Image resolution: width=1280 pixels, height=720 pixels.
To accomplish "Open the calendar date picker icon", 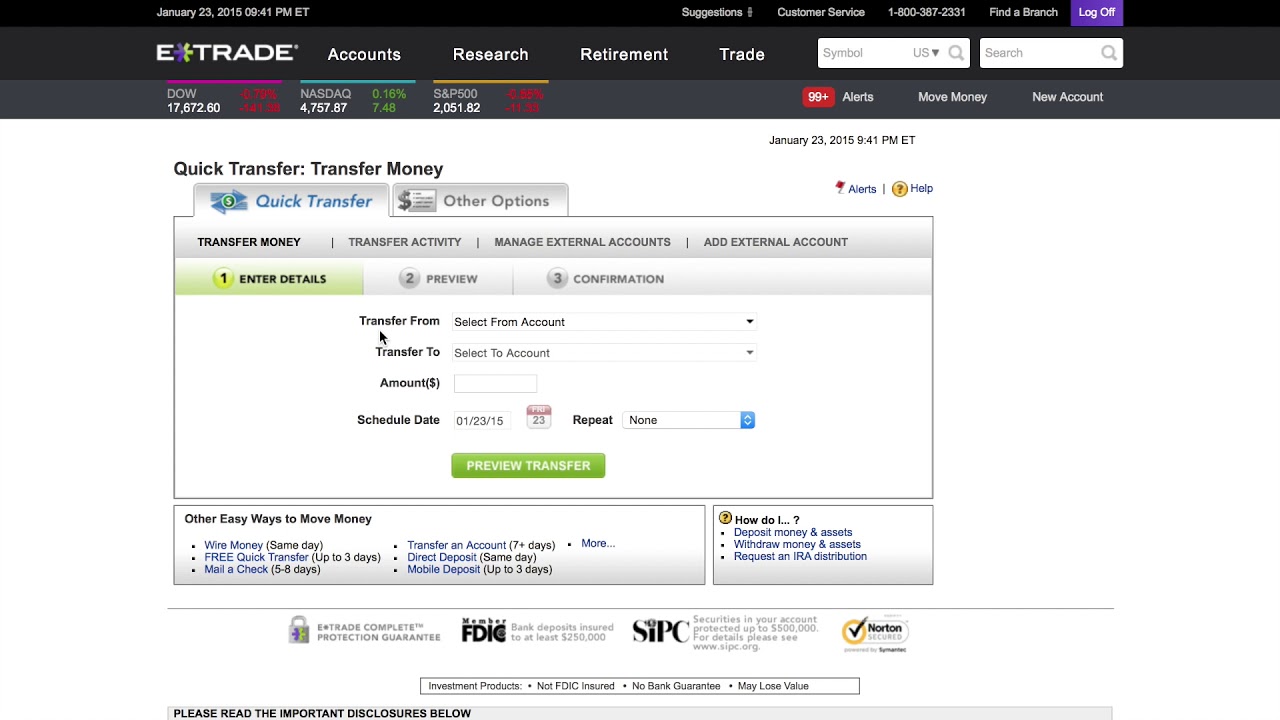I will [x=538, y=417].
